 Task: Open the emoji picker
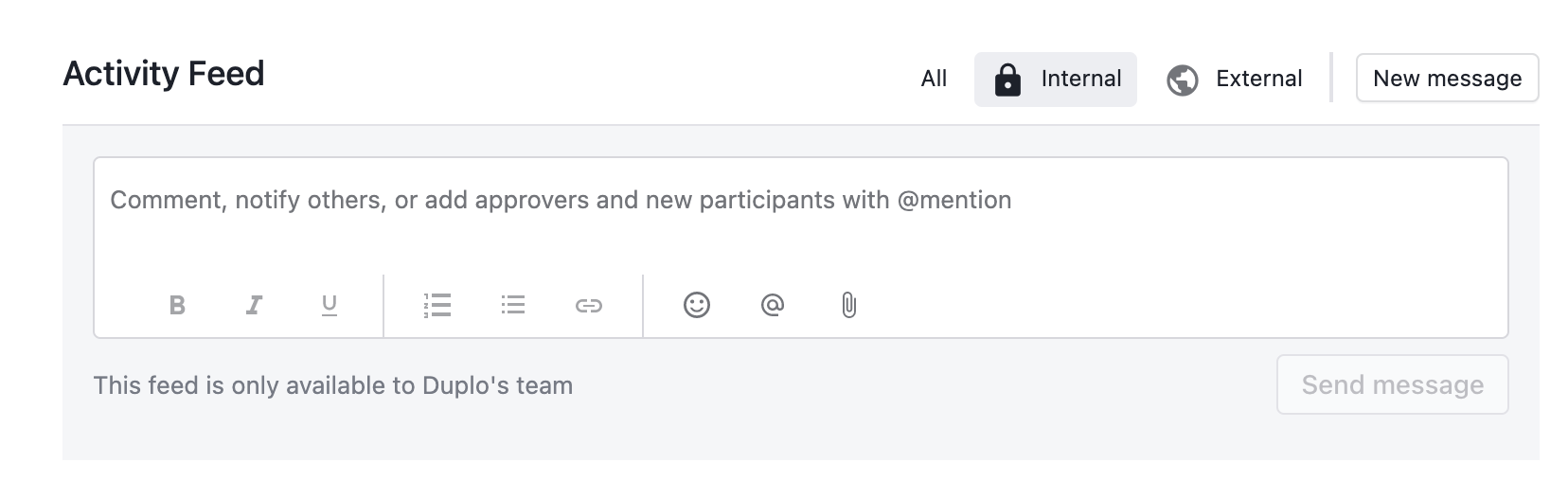coord(697,305)
